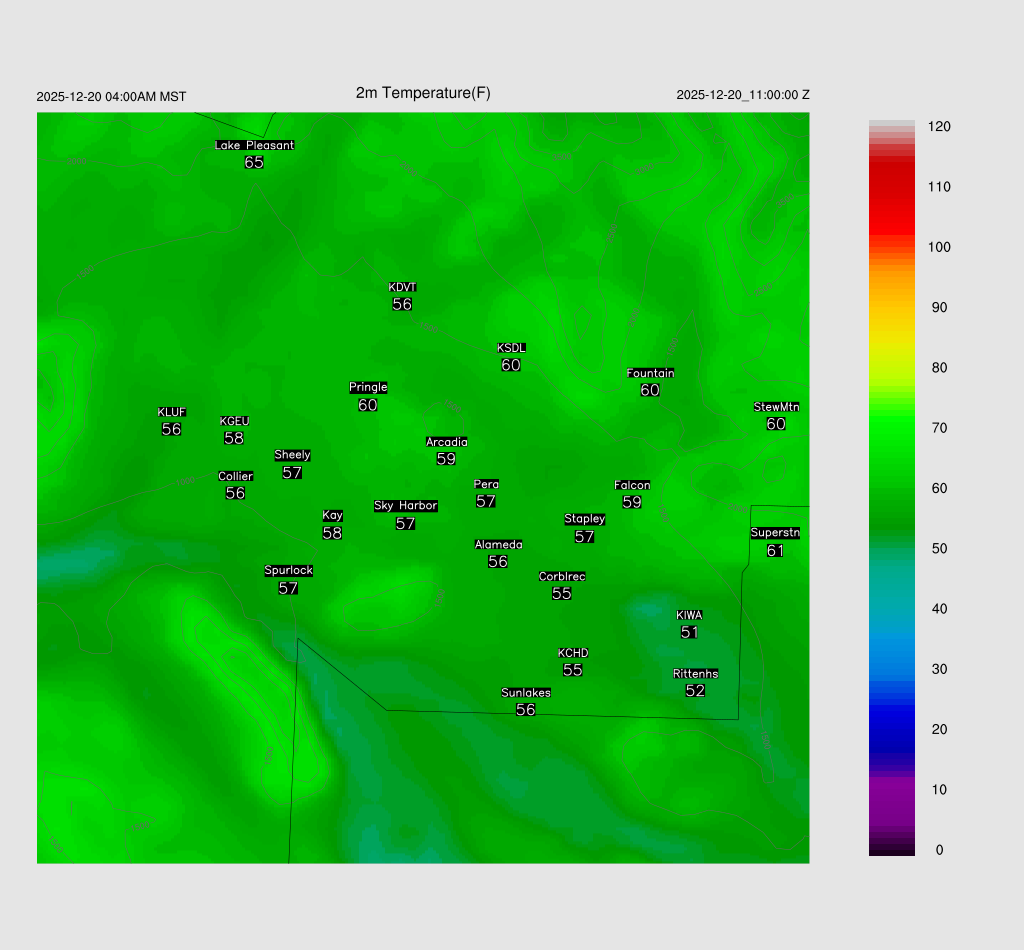Select the KDVT station marker
This screenshot has width=1024, height=950.
[x=402, y=288]
